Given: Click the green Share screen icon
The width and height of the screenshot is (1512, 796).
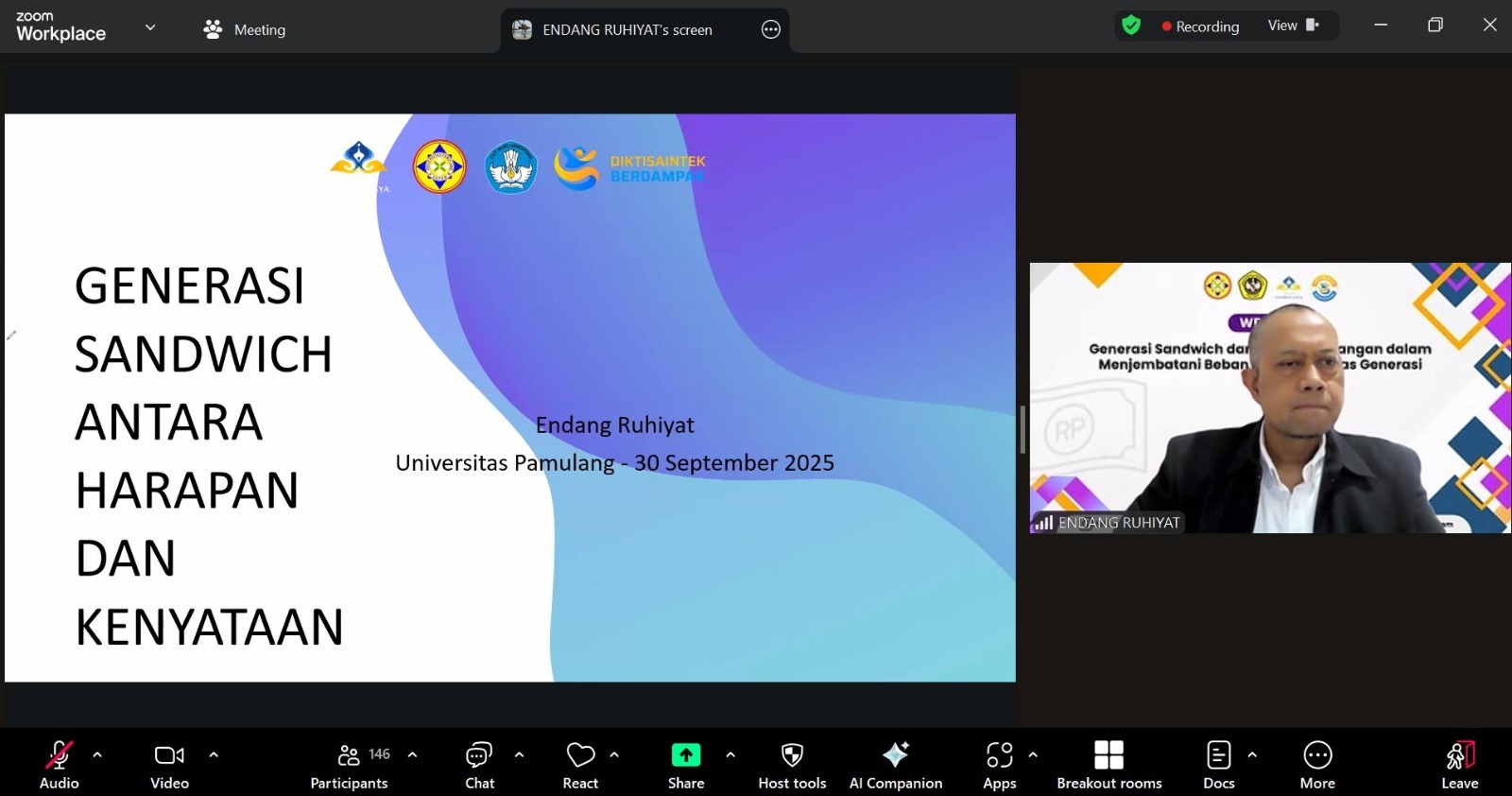Looking at the screenshot, I should tap(686, 754).
